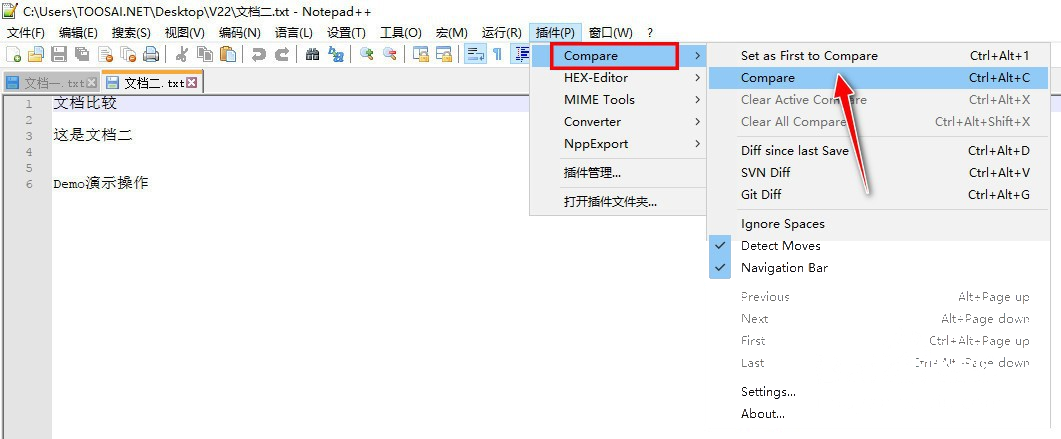Open the 运行(R) menu
This screenshot has height=439, width=1061.
point(501,32)
